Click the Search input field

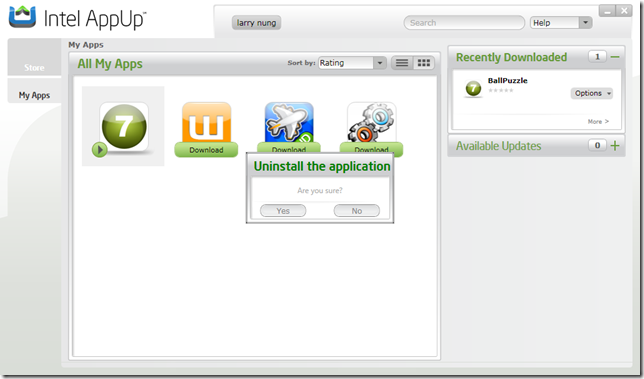pyautogui.click(x=464, y=23)
